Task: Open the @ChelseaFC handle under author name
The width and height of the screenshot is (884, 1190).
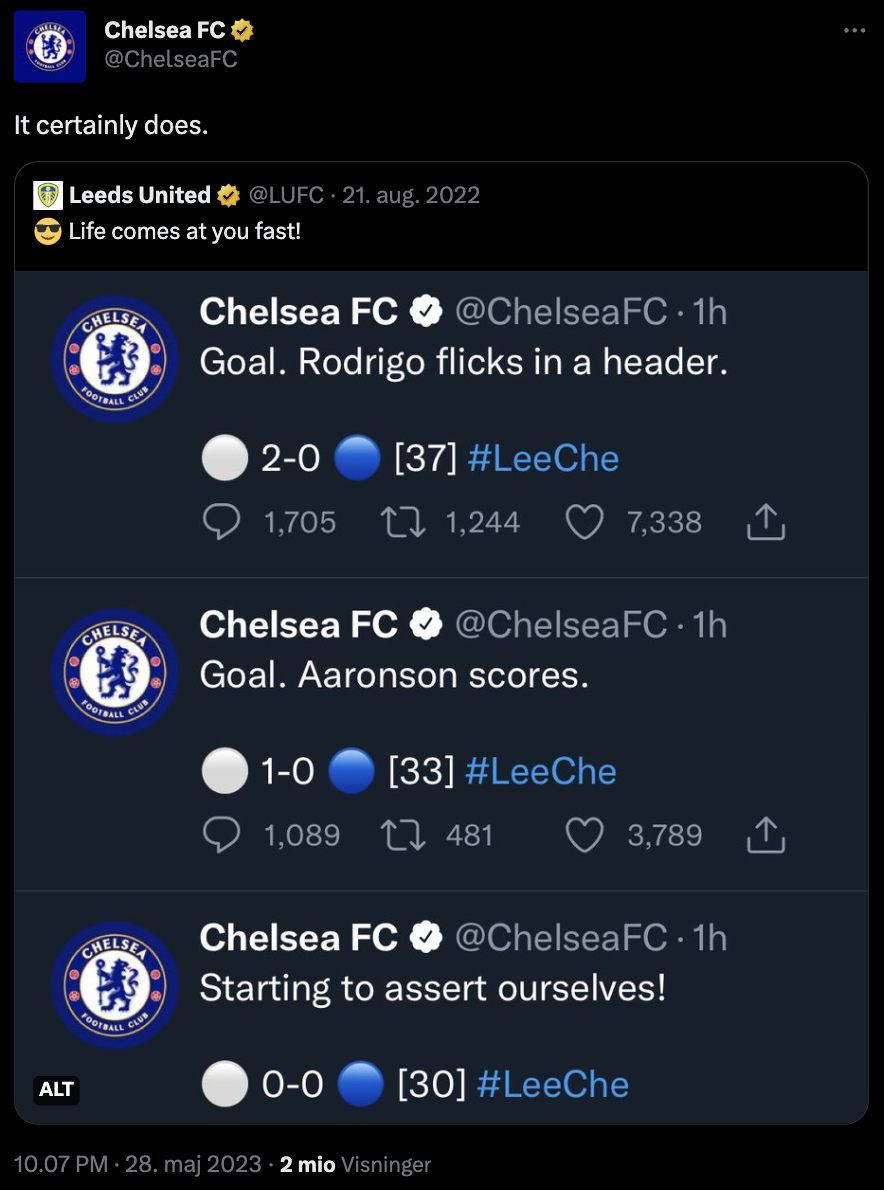Action: (170, 59)
